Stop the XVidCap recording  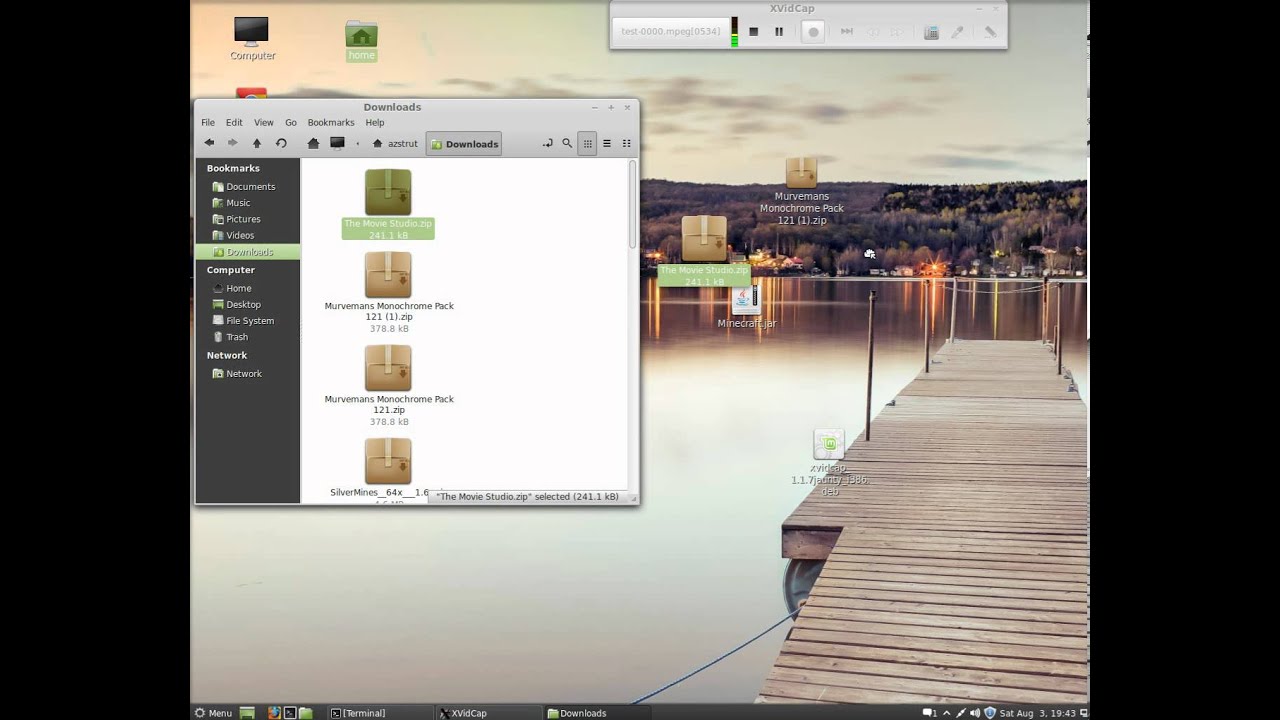click(x=754, y=32)
